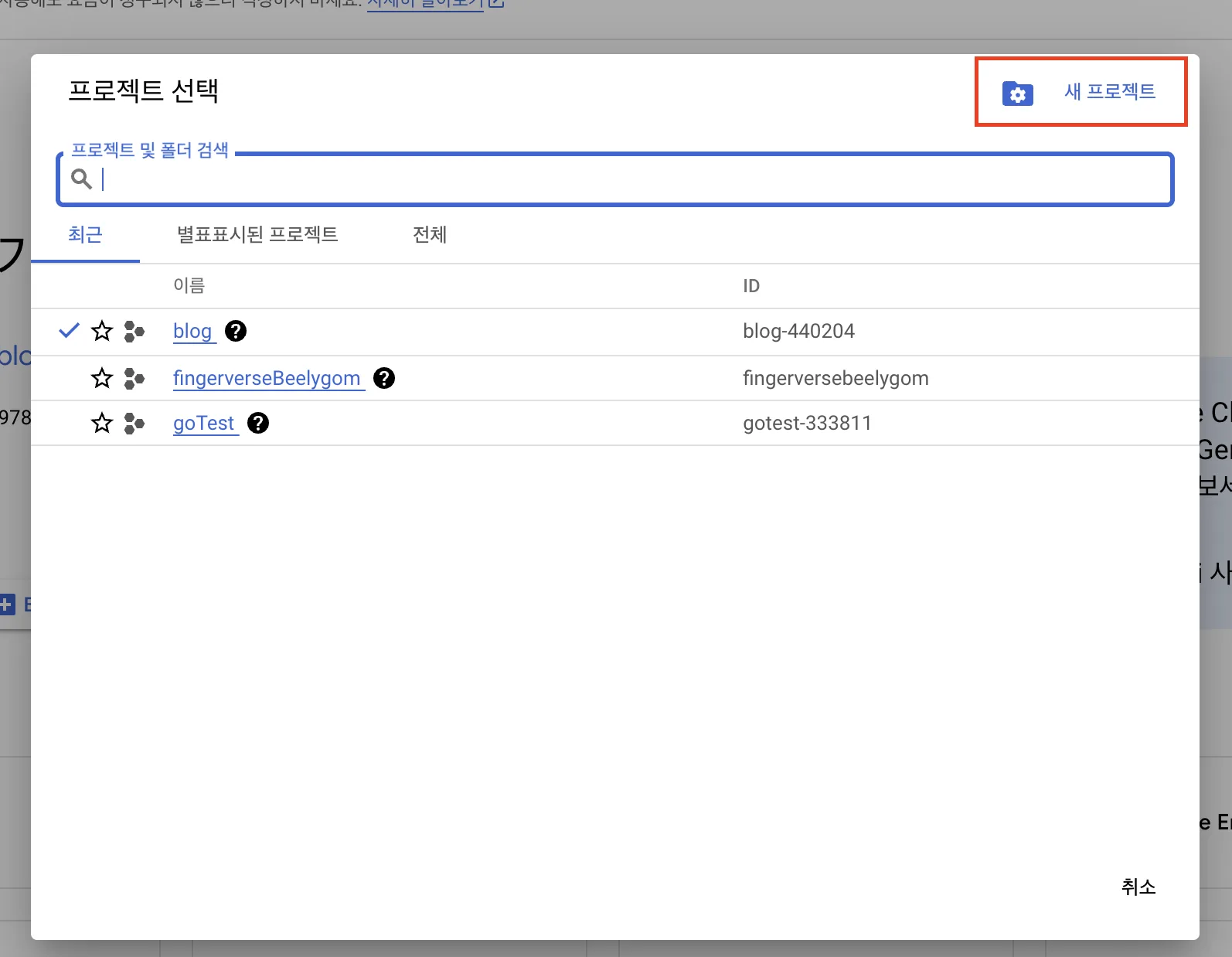This screenshot has height=957, width=1232.
Task: Click the new project folder gear icon
Action: (x=1017, y=93)
